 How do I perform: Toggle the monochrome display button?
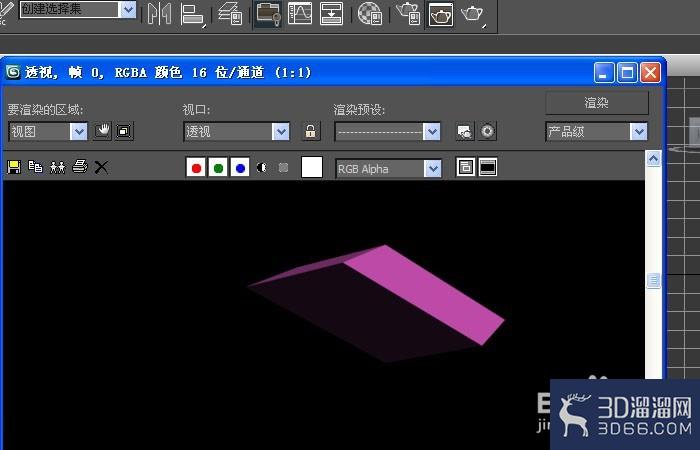283,167
